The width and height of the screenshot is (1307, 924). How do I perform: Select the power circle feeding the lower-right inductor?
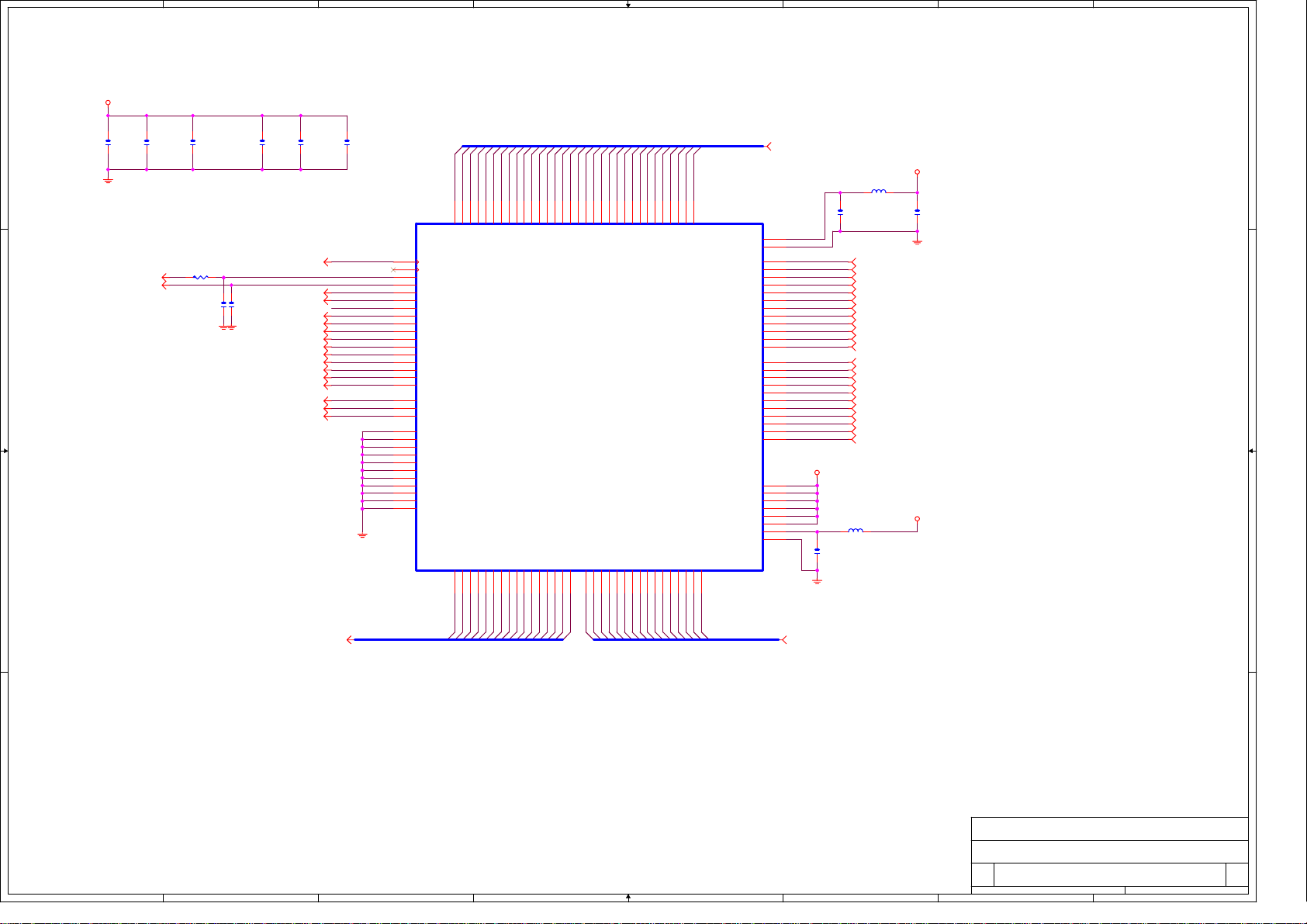[918, 519]
